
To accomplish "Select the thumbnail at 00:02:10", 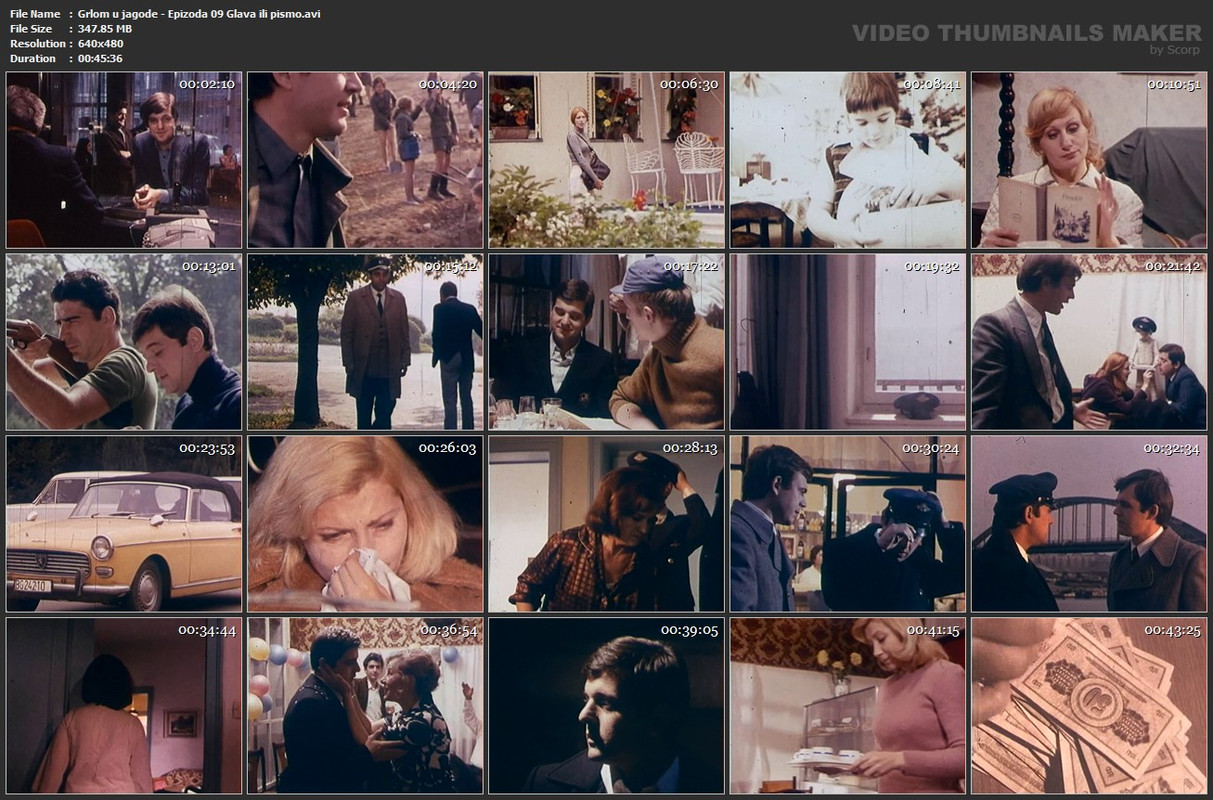I will (124, 160).
